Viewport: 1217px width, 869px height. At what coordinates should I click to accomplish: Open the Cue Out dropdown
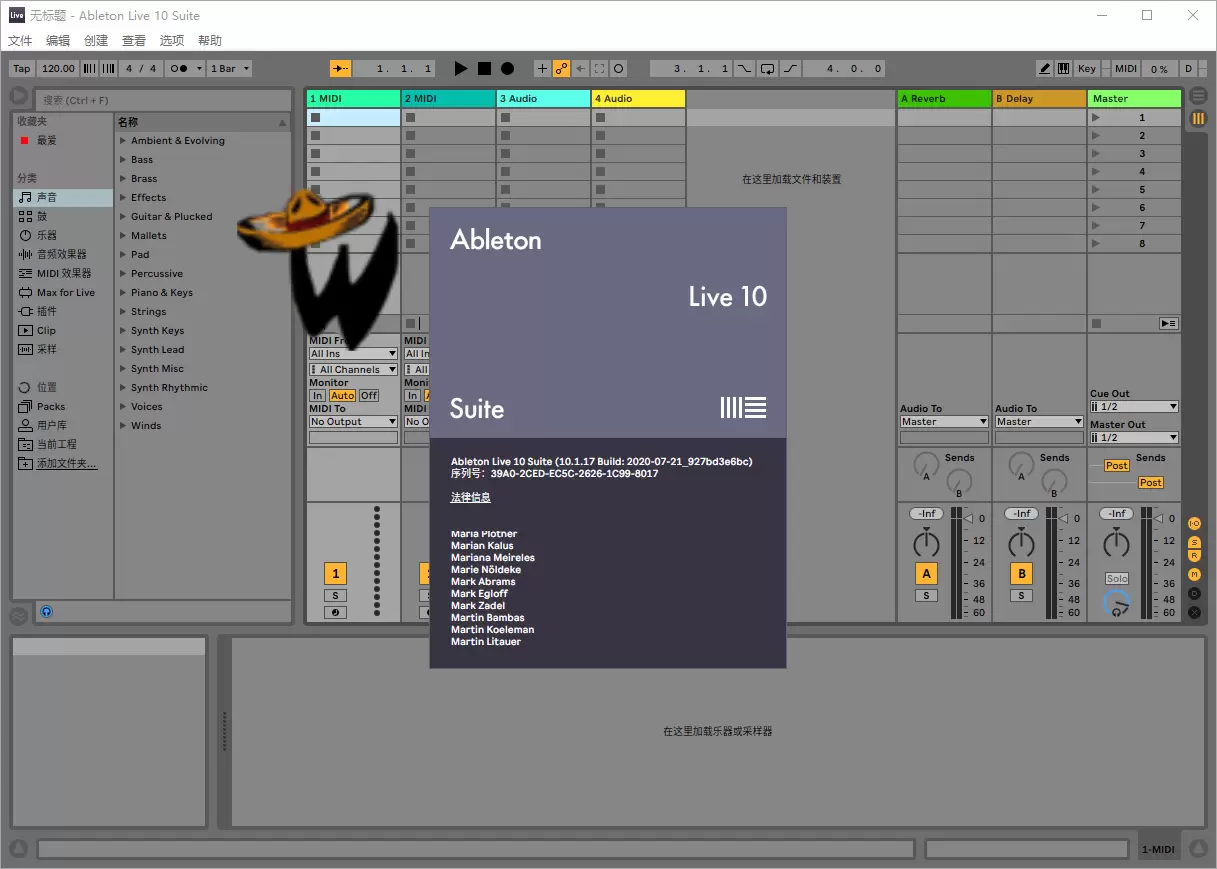pos(1134,407)
